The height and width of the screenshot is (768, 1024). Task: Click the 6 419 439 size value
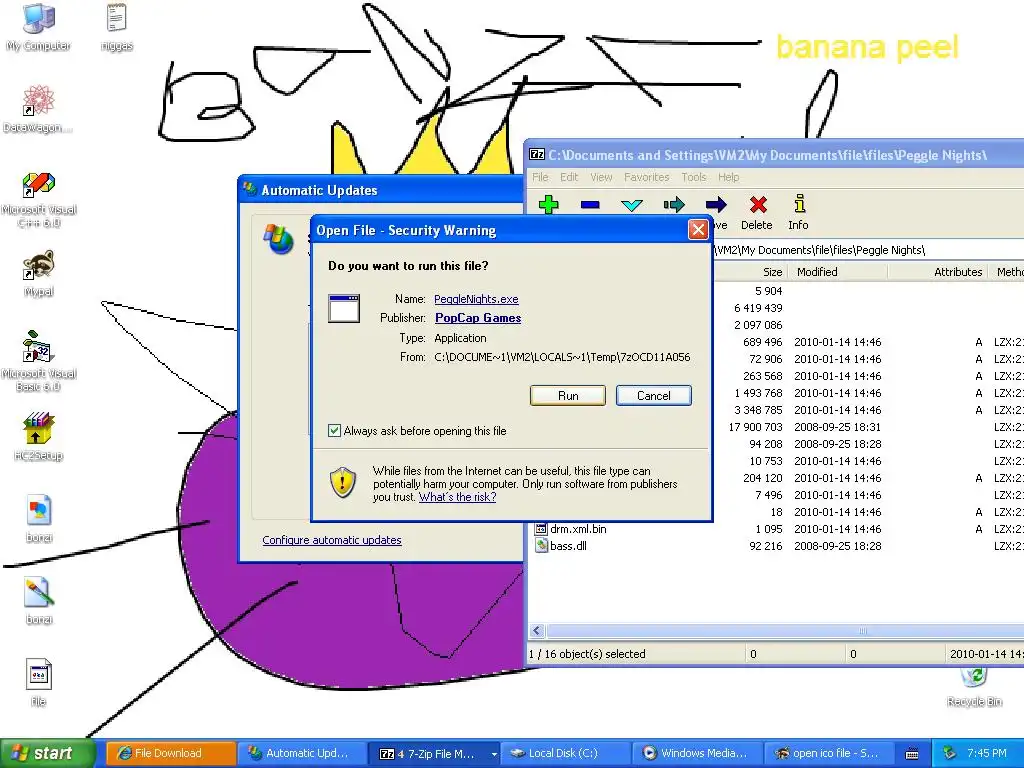click(x=758, y=308)
